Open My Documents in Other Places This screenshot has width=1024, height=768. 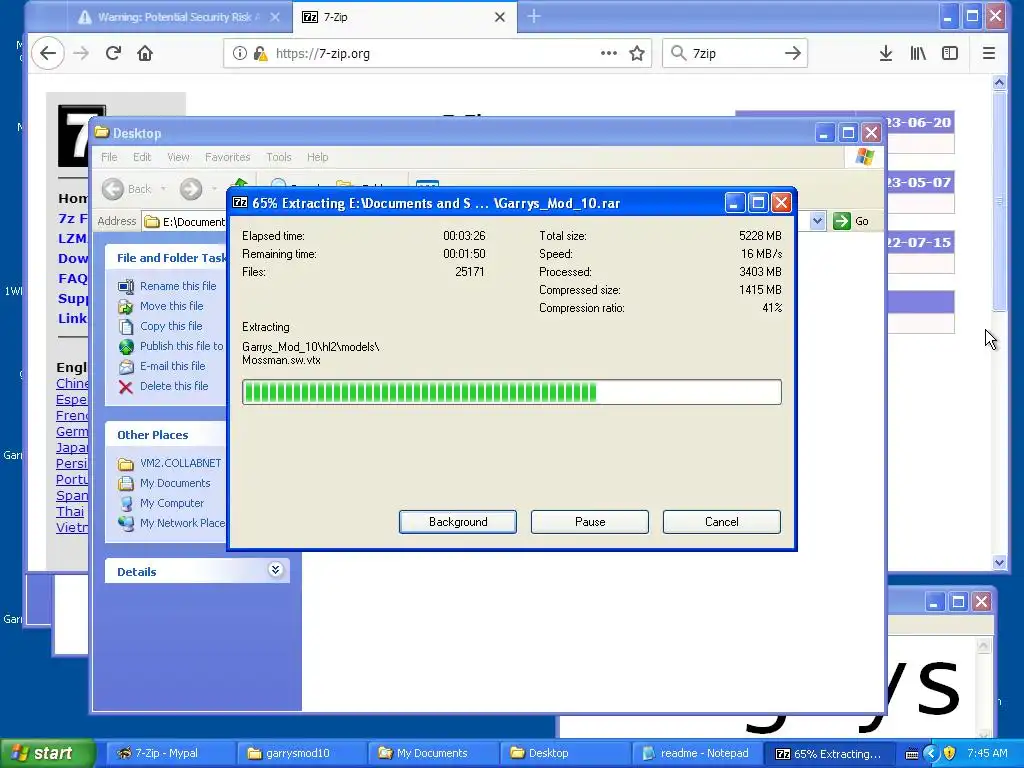pyautogui.click(x=175, y=483)
